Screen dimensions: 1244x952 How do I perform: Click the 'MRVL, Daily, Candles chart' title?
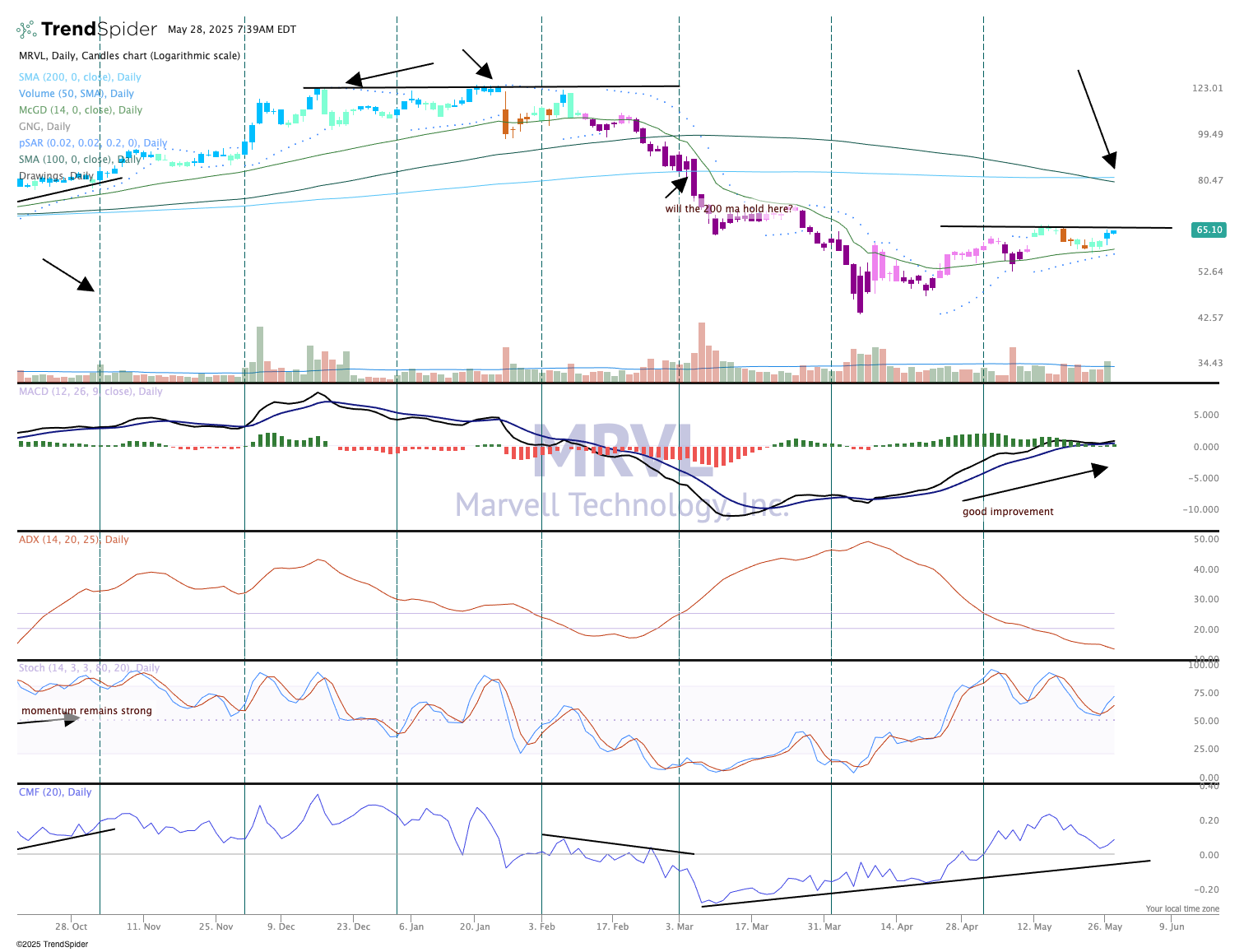tap(129, 56)
